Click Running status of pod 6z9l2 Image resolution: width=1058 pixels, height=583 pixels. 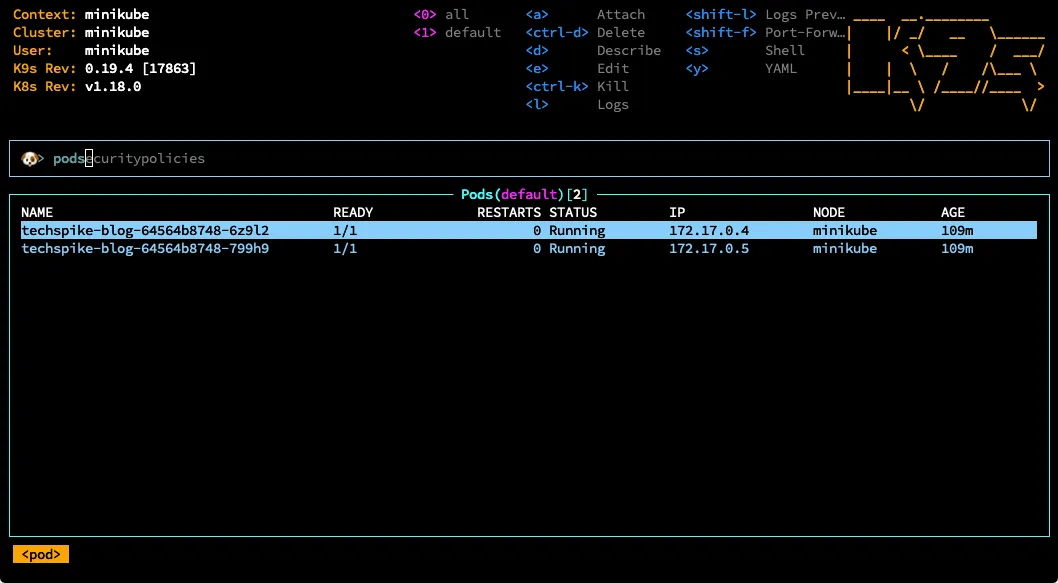pos(577,231)
